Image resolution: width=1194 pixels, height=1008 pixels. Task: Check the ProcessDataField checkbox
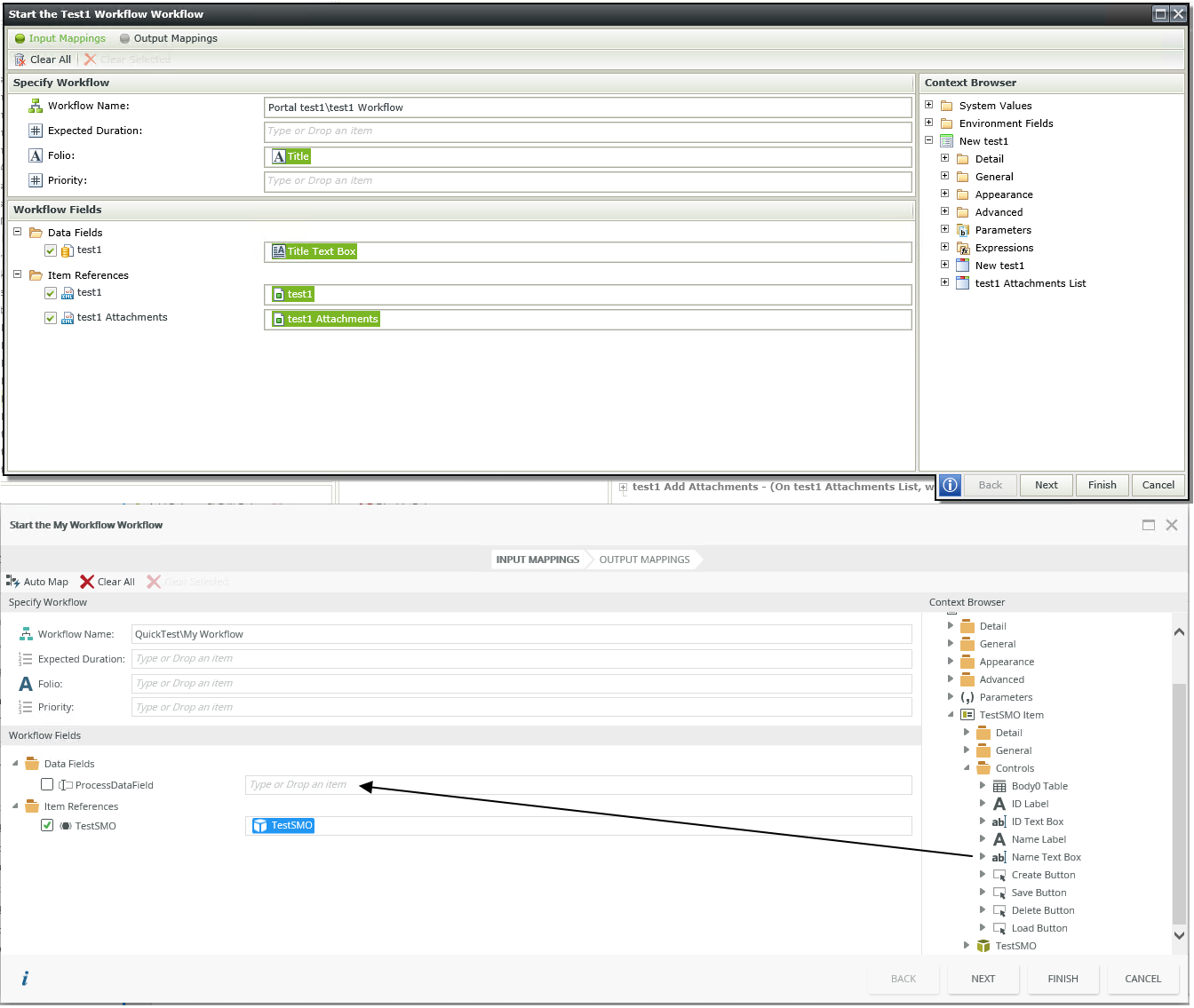[x=47, y=785]
